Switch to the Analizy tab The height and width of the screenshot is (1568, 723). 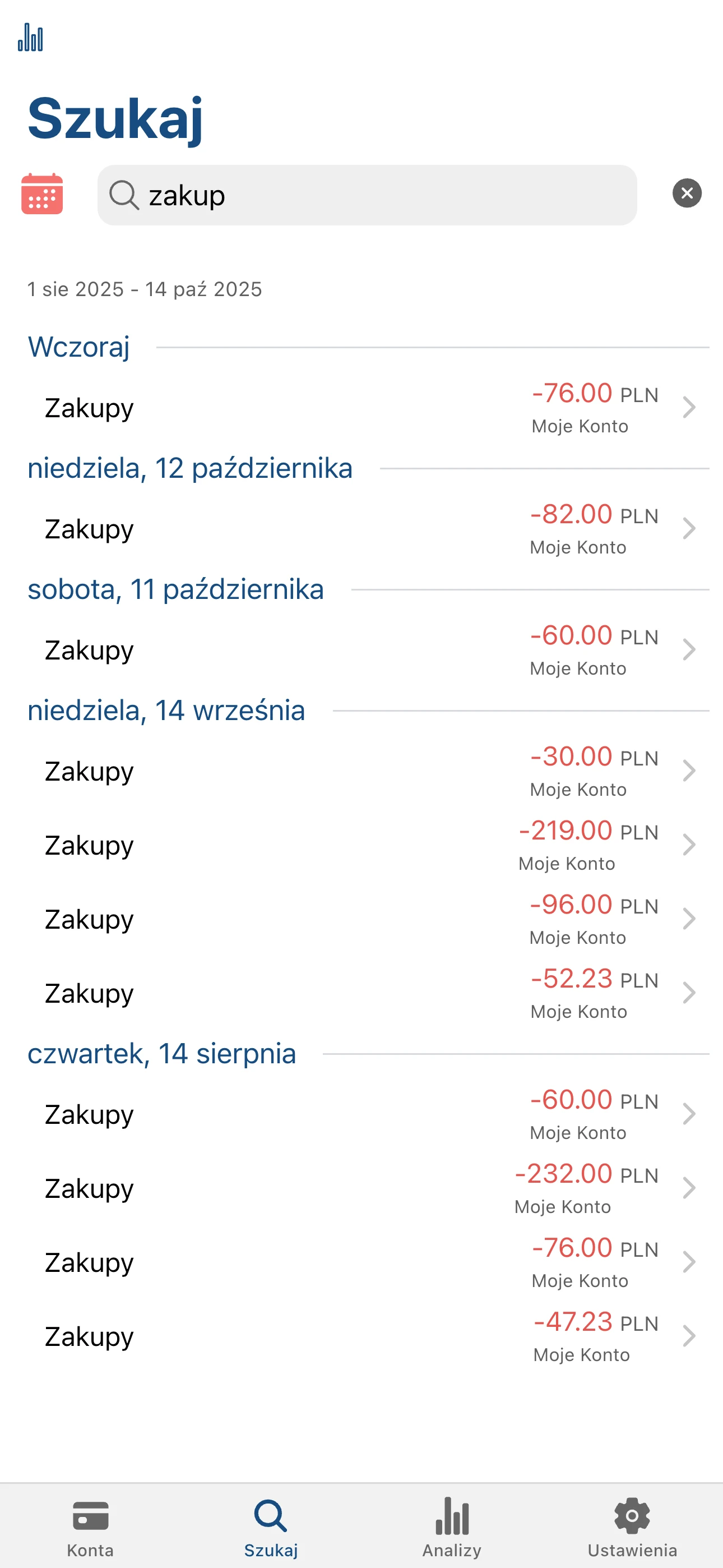pos(452,1527)
